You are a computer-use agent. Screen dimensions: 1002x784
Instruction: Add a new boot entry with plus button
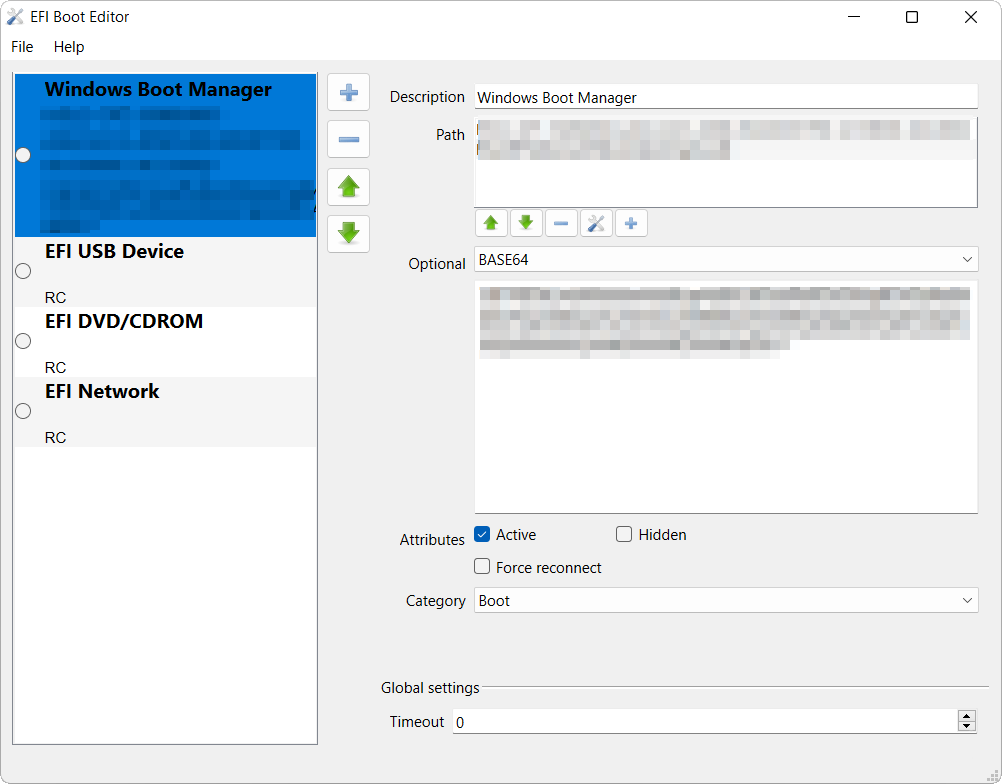(348, 93)
